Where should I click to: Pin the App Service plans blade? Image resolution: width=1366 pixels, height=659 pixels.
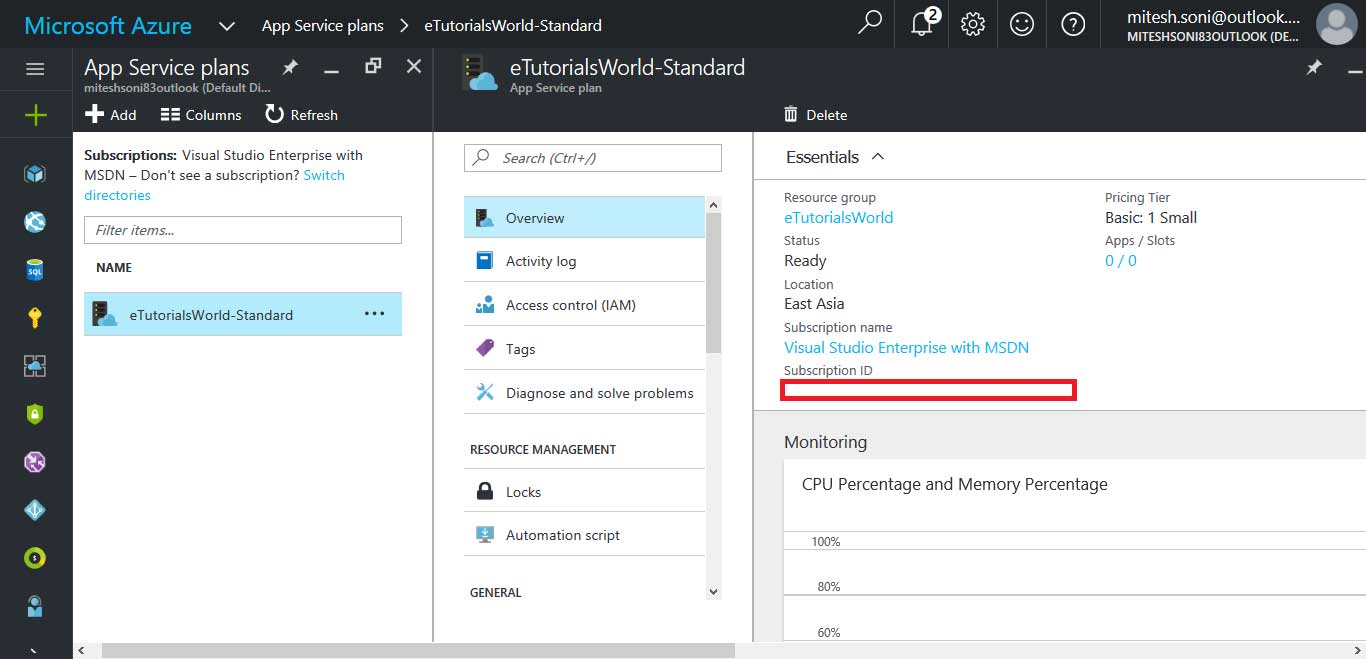tap(290, 67)
